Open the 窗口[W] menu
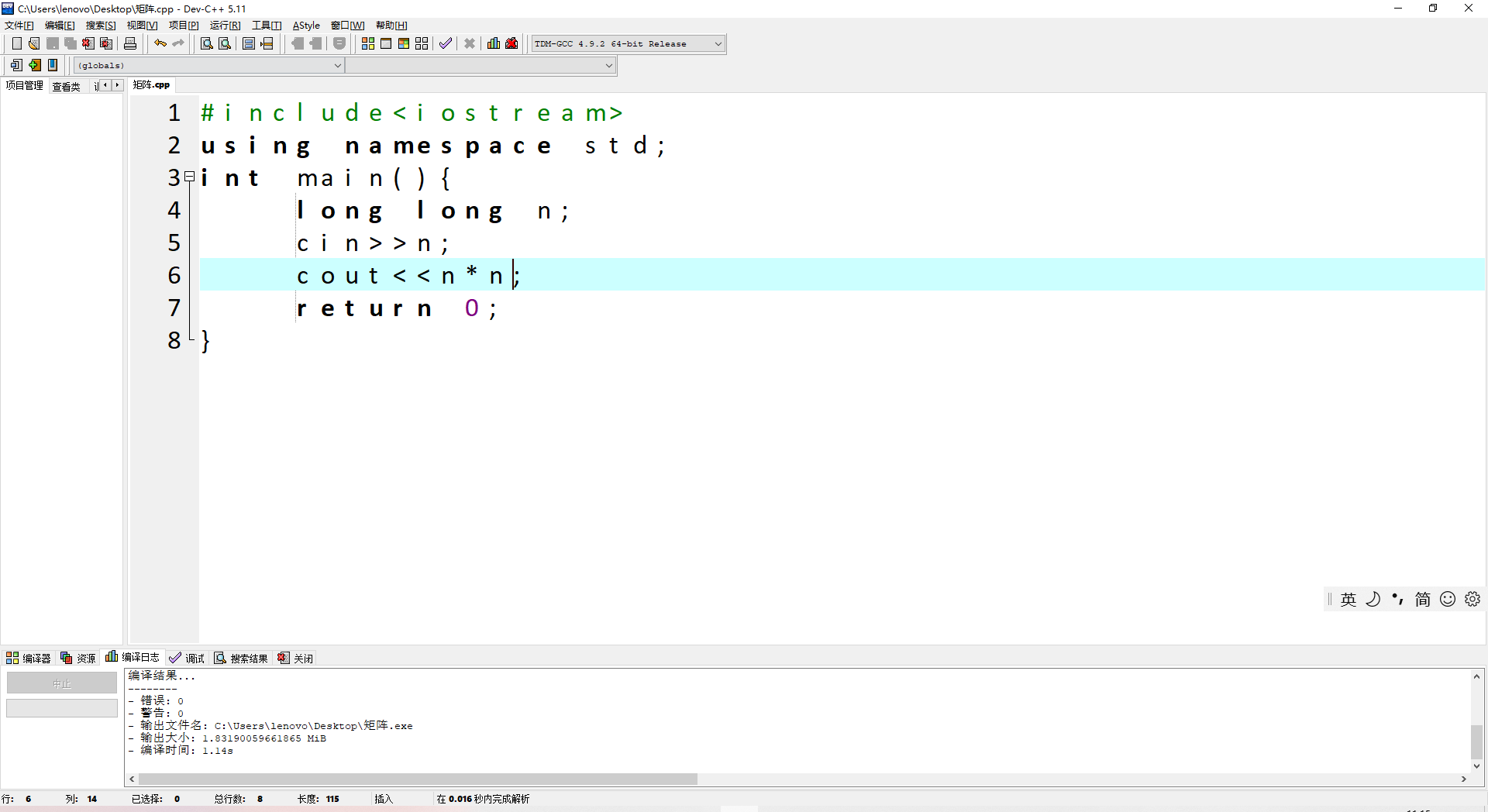Image resolution: width=1488 pixels, height=812 pixels. coord(347,26)
